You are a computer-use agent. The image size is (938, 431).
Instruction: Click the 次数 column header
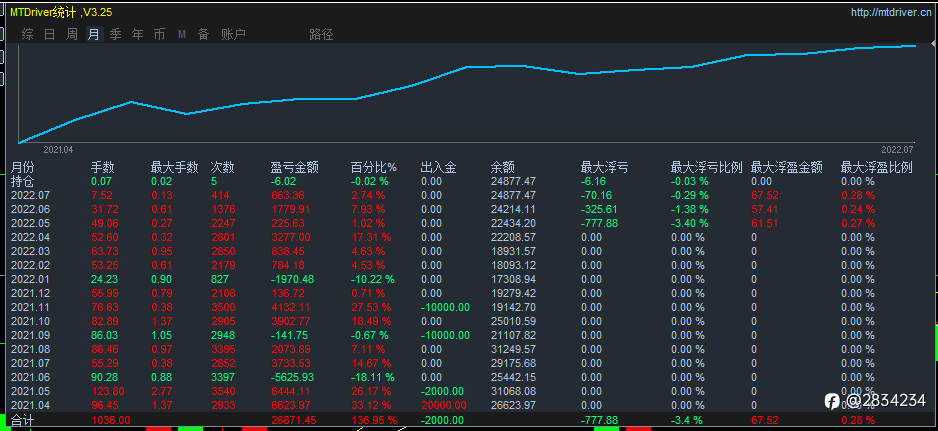(223, 168)
